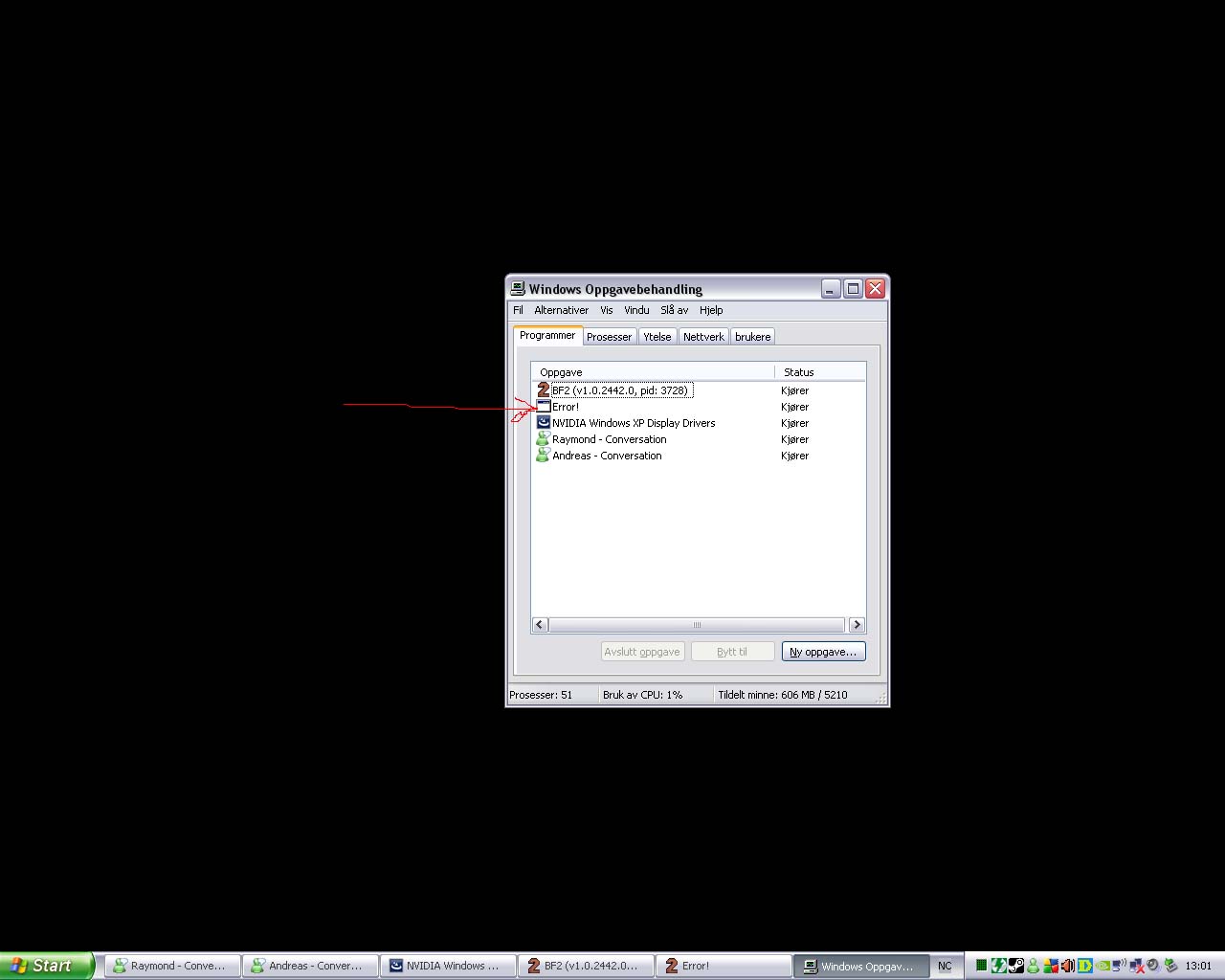Click the Avslutt oppgave button
The width and height of the screenshot is (1225, 980).
click(642, 652)
